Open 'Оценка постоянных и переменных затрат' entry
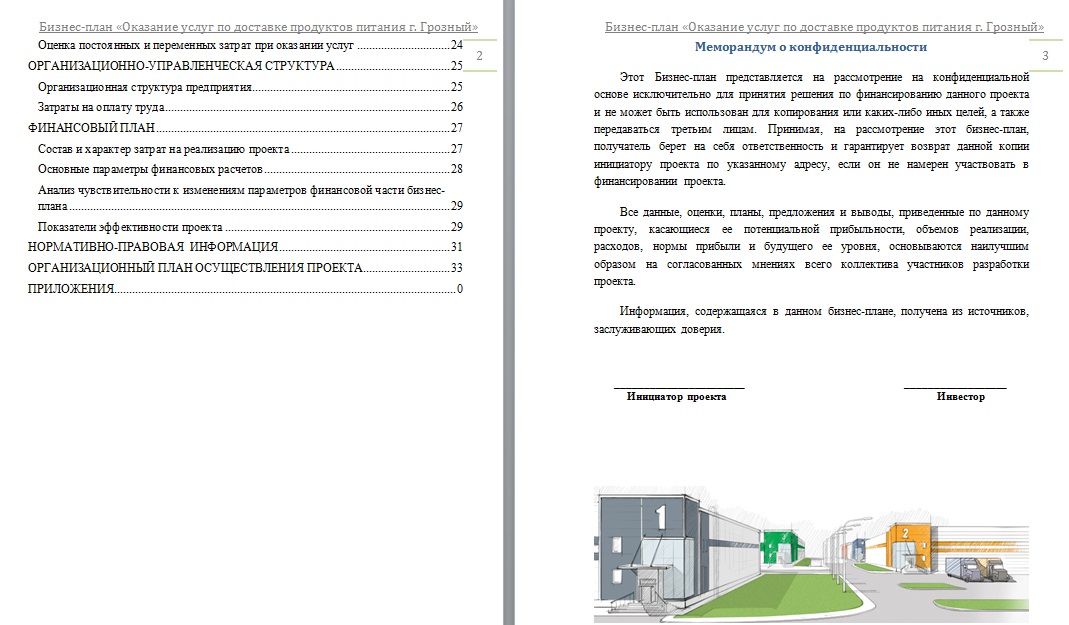 click(x=250, y=46)
